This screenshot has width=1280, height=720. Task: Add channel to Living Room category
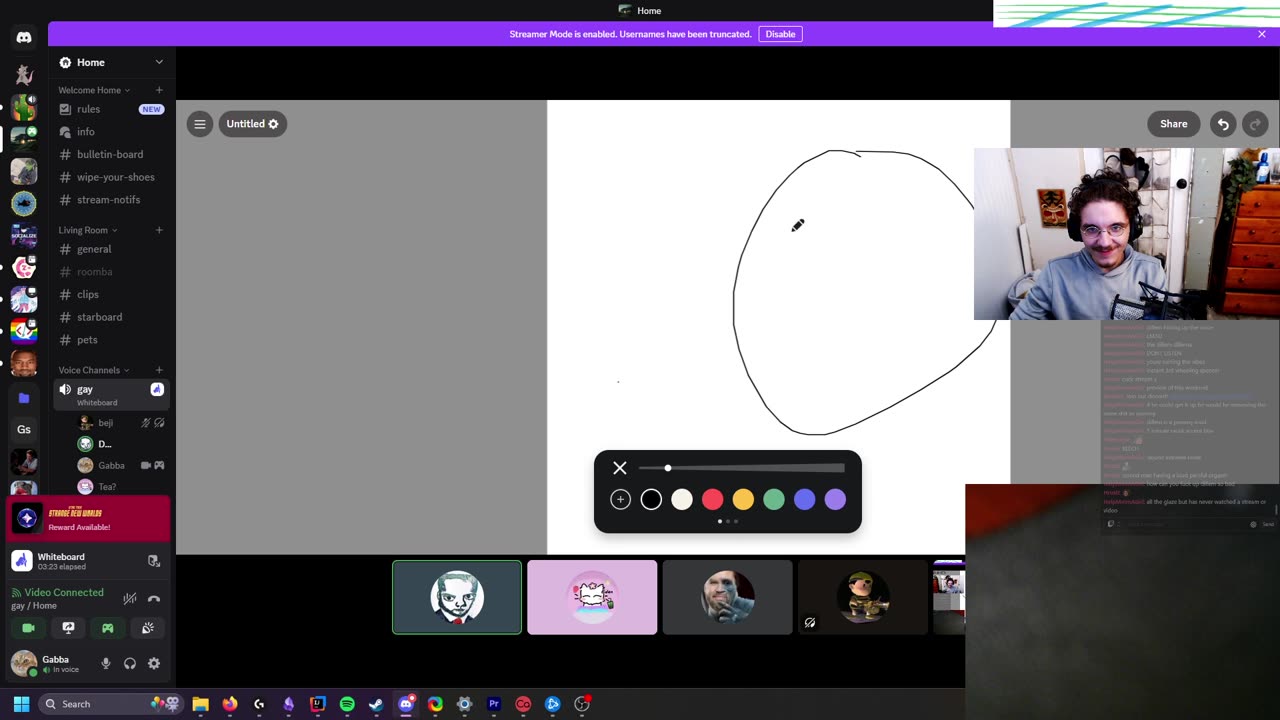click(x=159, y=230)
